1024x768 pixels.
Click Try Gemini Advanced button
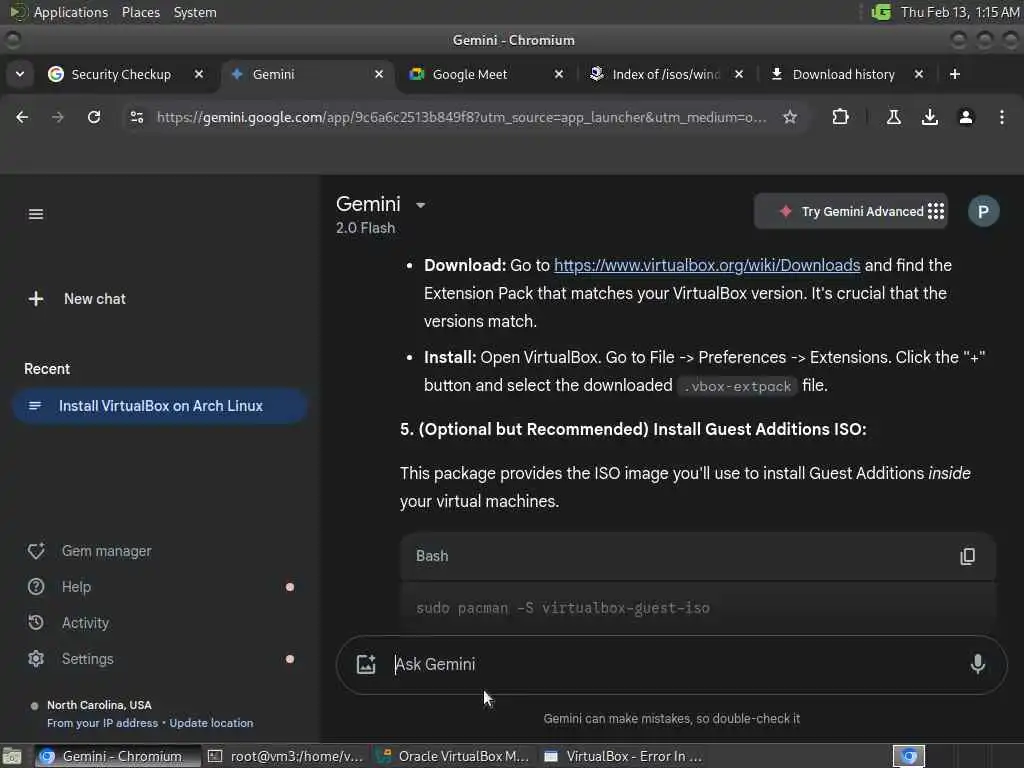point(851,212)
